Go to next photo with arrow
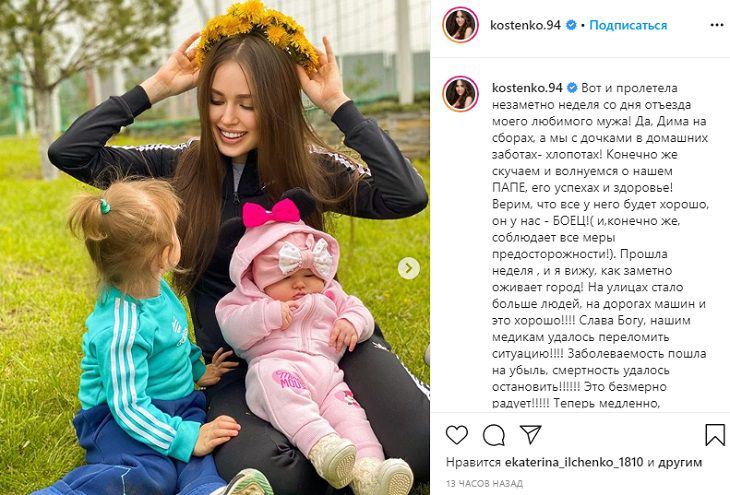Image resolution: width=730 pixels, height=495 pixels. click(x=409, y=268)
